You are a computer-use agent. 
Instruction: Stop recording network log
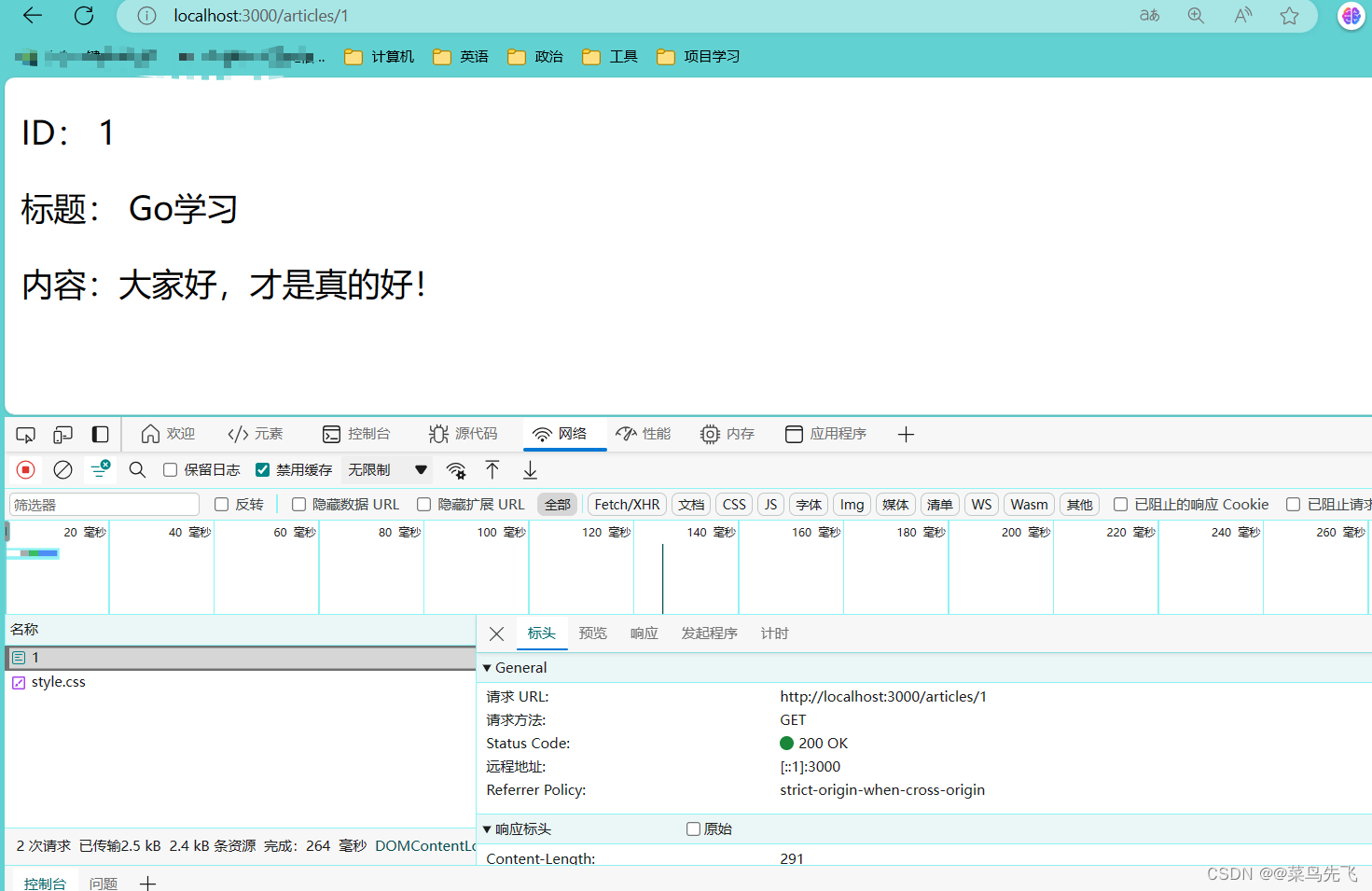tap(26, 470)
